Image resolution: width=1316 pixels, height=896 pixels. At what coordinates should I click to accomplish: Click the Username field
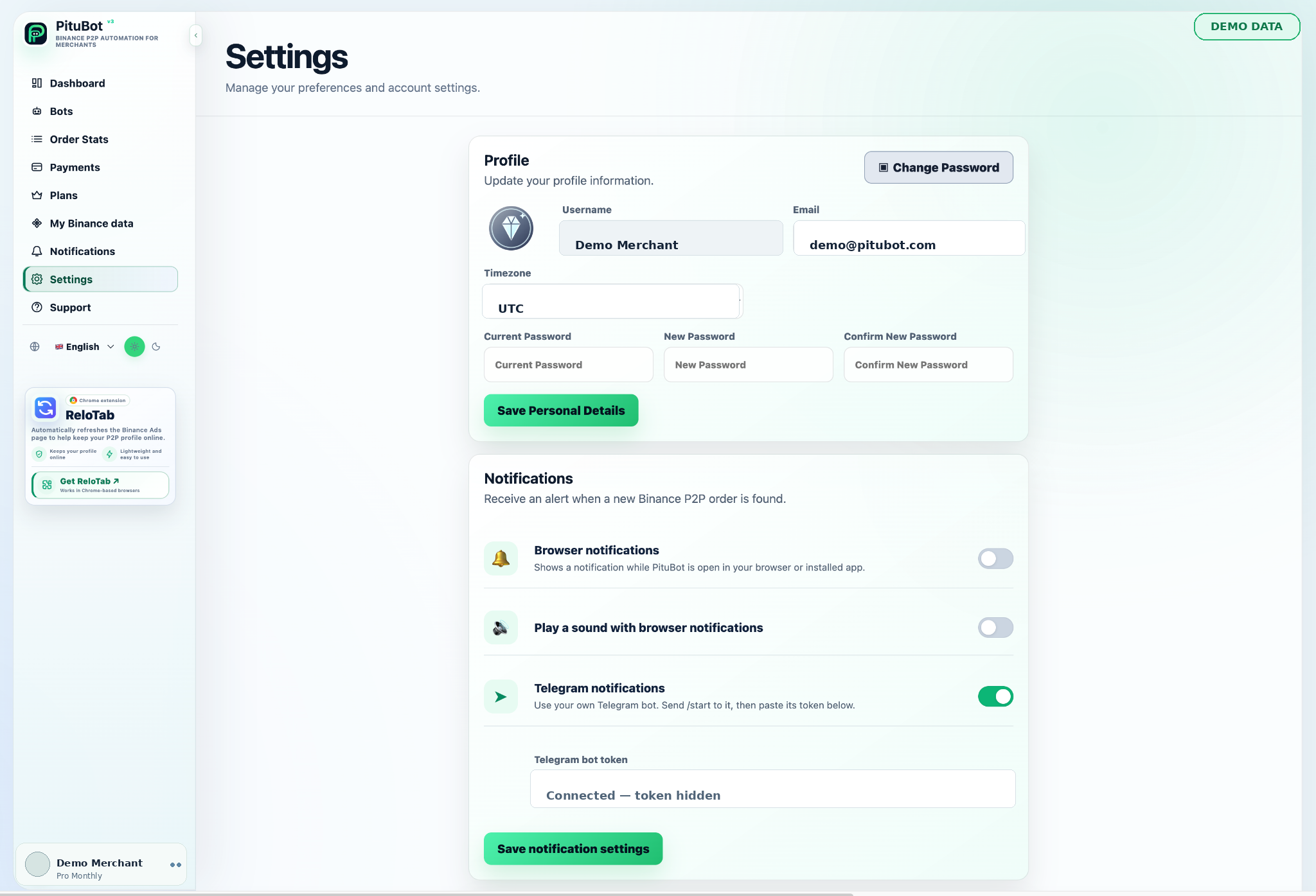[x=671, y=238]
